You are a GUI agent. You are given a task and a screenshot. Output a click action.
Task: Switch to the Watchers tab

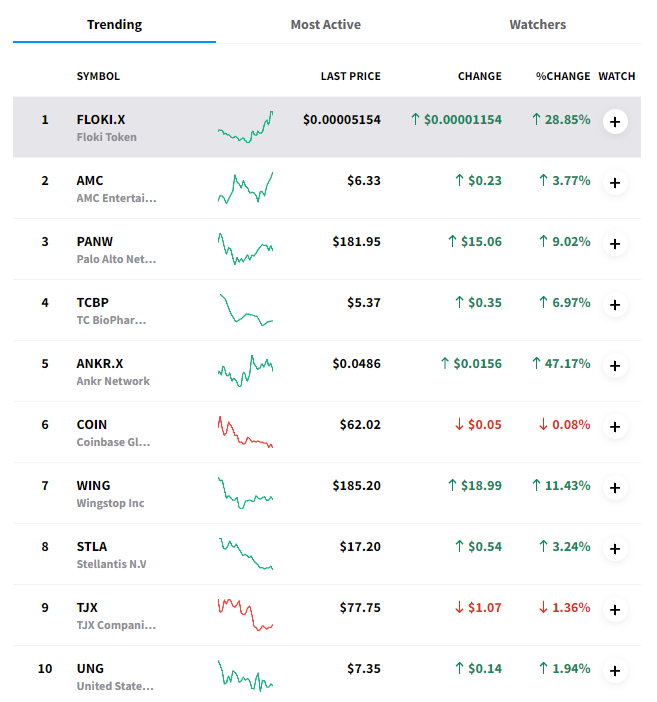pyautogui.click(x=537, y=25)
